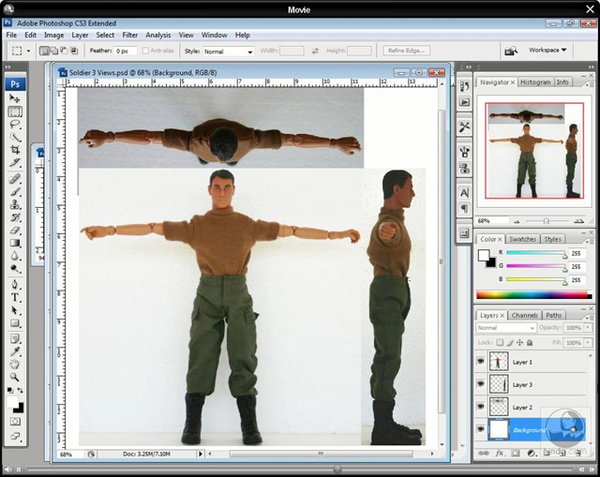Open the File menu
Image resolution: width=600 pixels, height=477 pixels.
pyautogui.click(x=11, y=35)
